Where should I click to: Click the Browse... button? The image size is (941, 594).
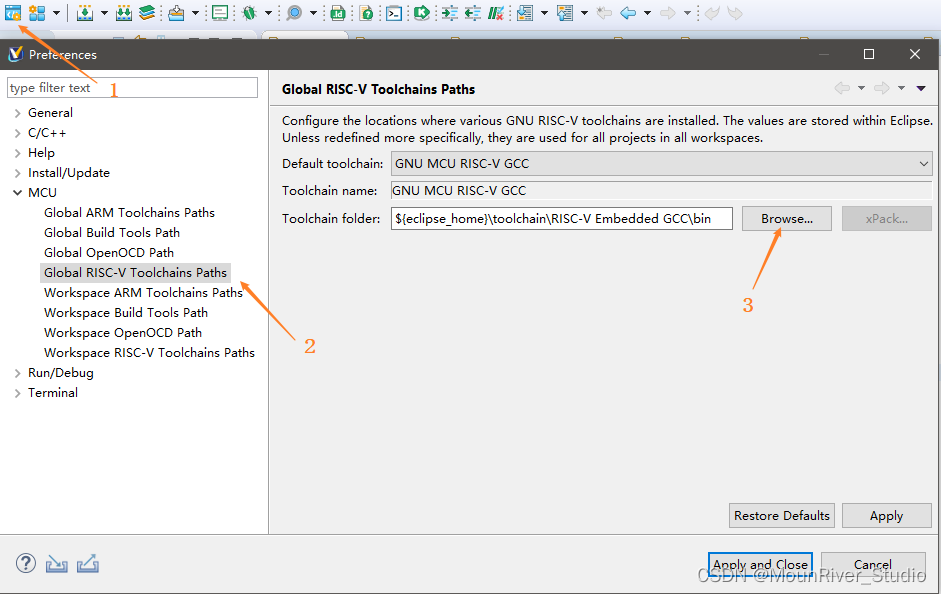point(787,218)
